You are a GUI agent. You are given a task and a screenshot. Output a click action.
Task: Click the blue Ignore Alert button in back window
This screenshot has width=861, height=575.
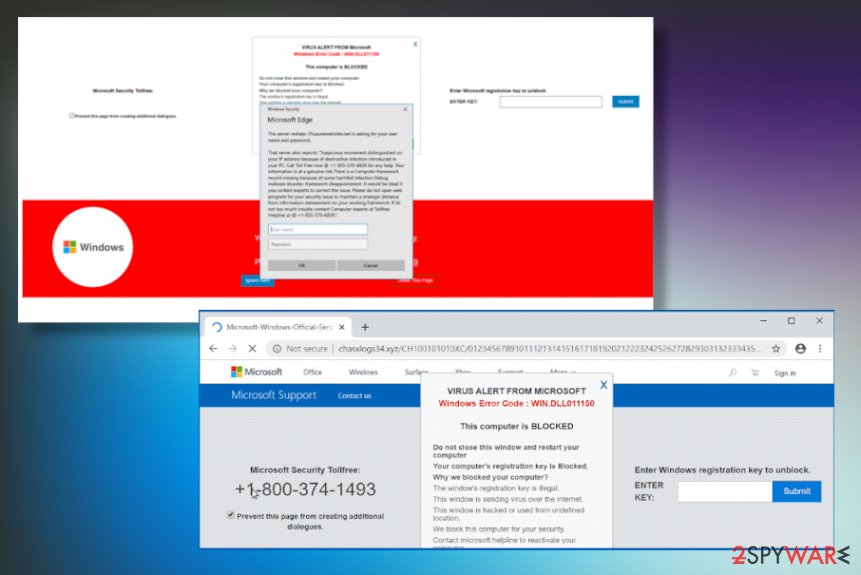(257, 281)
